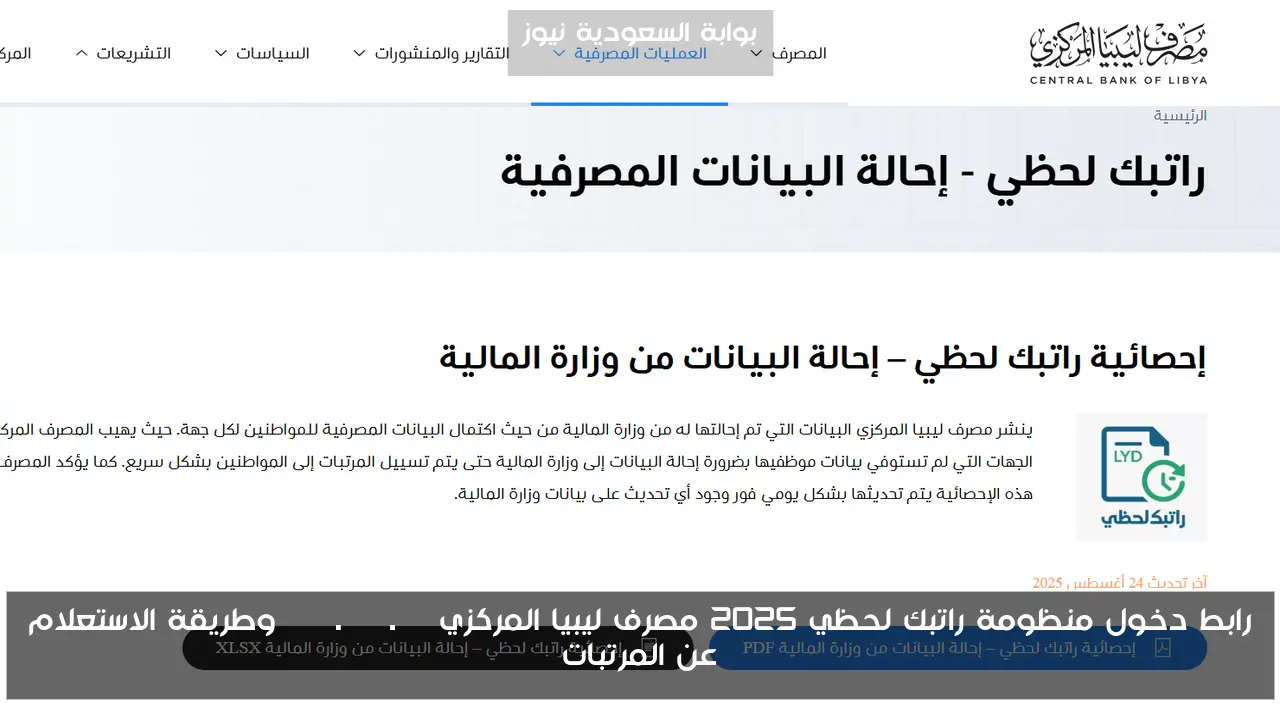The height and width of the screenshot is (720, 1280).
Task: Open the السياسات menu item
Action: (x=273, y=53)
